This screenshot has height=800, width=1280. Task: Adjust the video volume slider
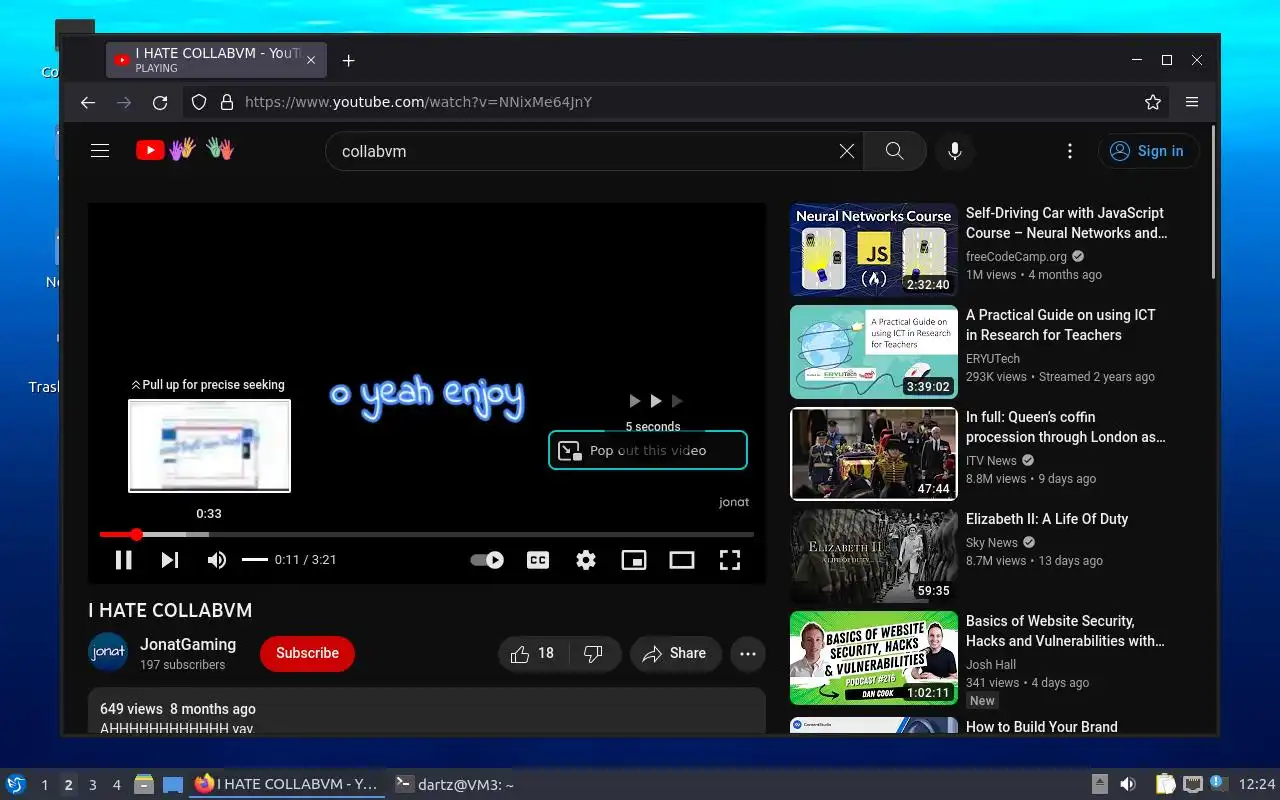255,560
